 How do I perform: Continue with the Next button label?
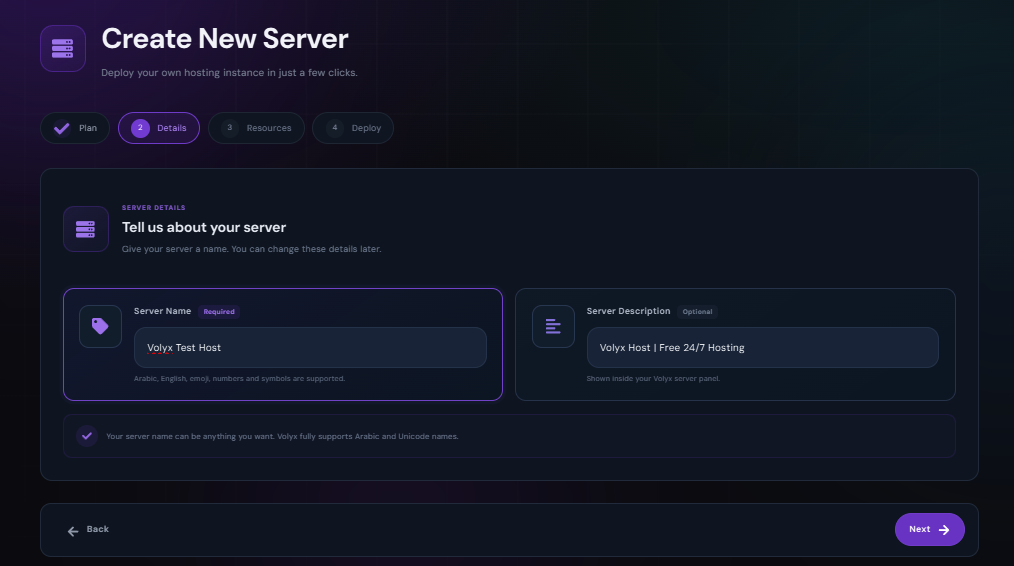tap(920, 529)
